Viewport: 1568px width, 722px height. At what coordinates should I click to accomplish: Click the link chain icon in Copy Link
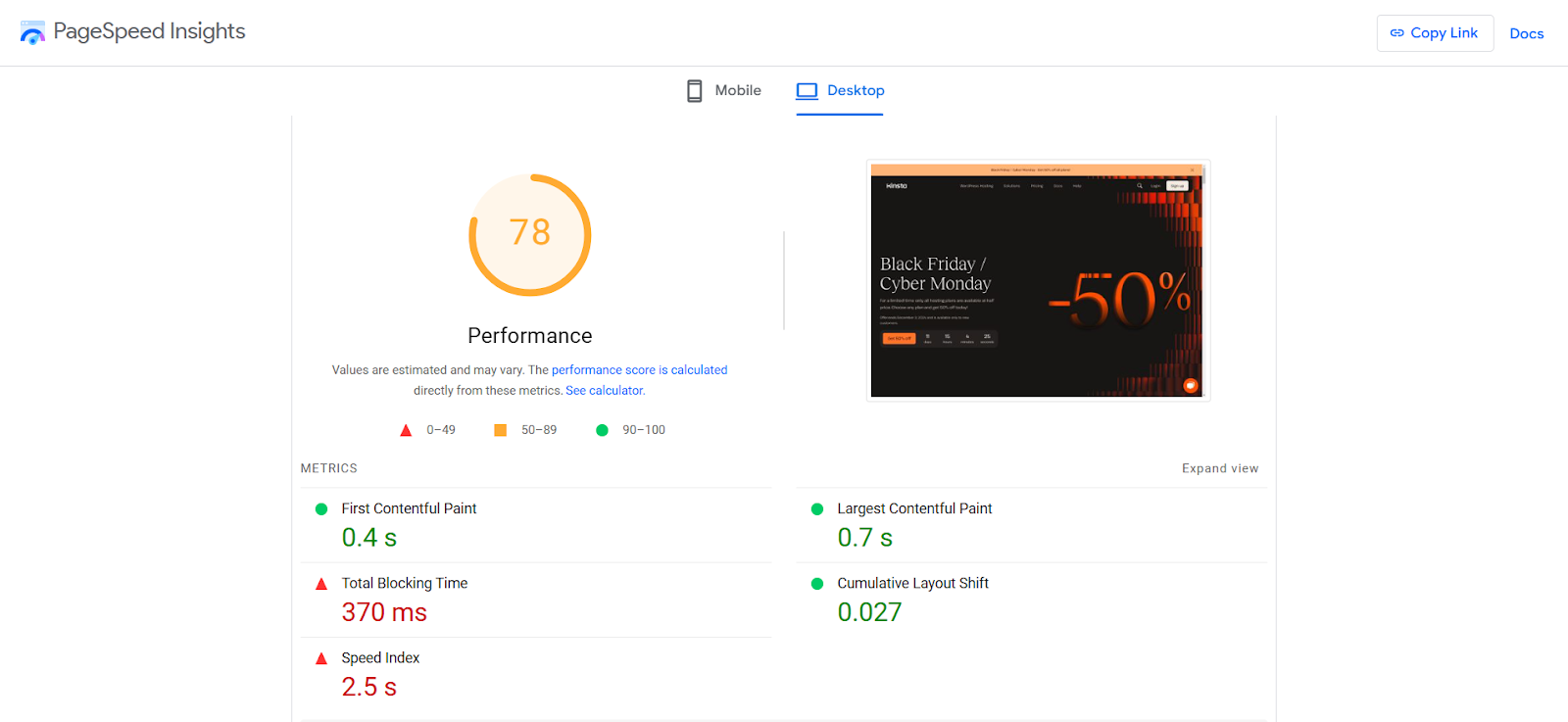(1397, 33)
